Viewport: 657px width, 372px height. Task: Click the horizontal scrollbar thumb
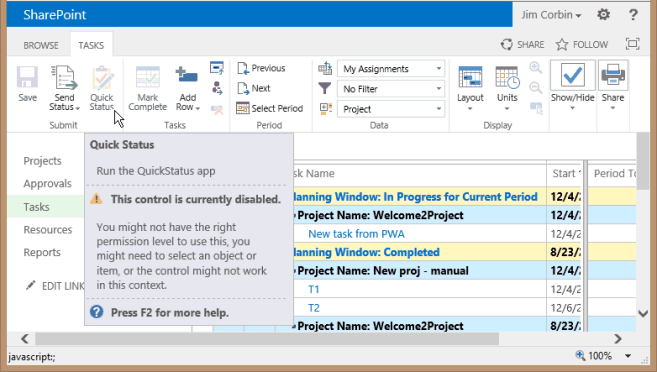tap(267, 338)
